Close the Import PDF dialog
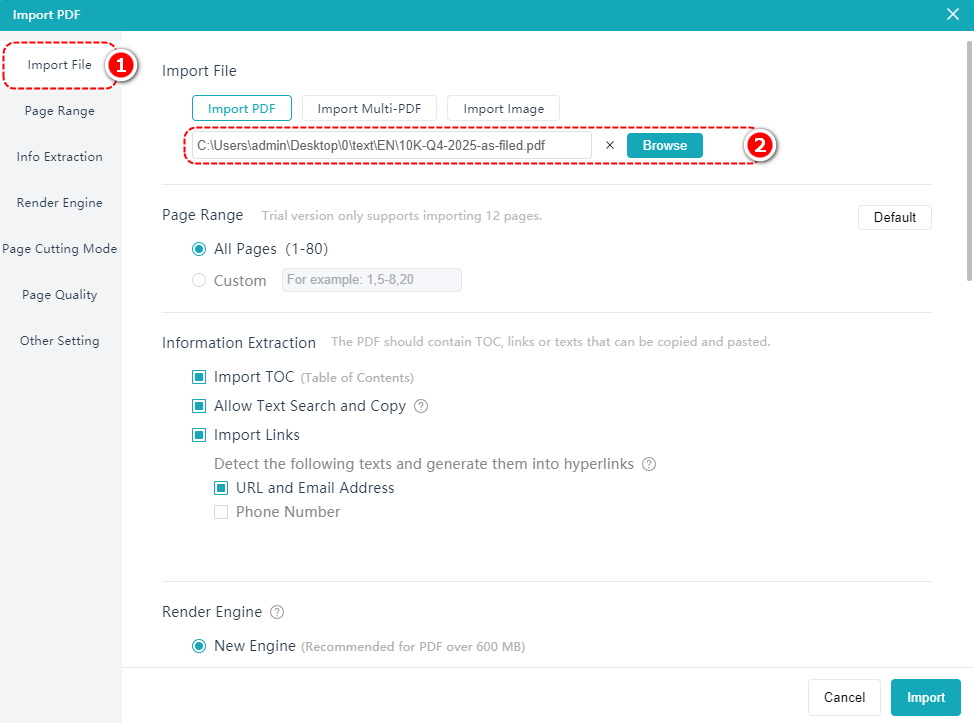 [952, 14]
